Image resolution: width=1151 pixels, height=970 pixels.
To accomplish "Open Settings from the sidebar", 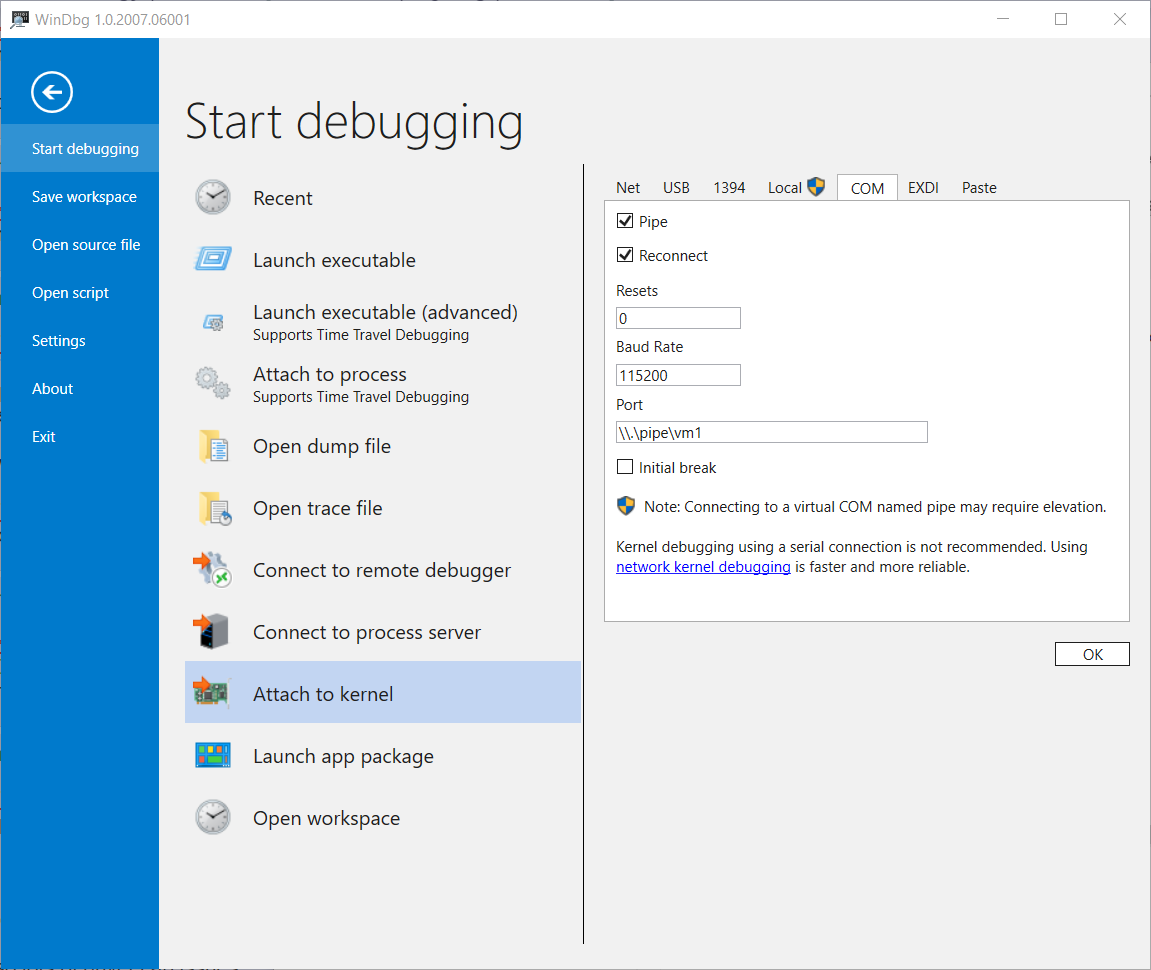I will [x=80, y=341].
